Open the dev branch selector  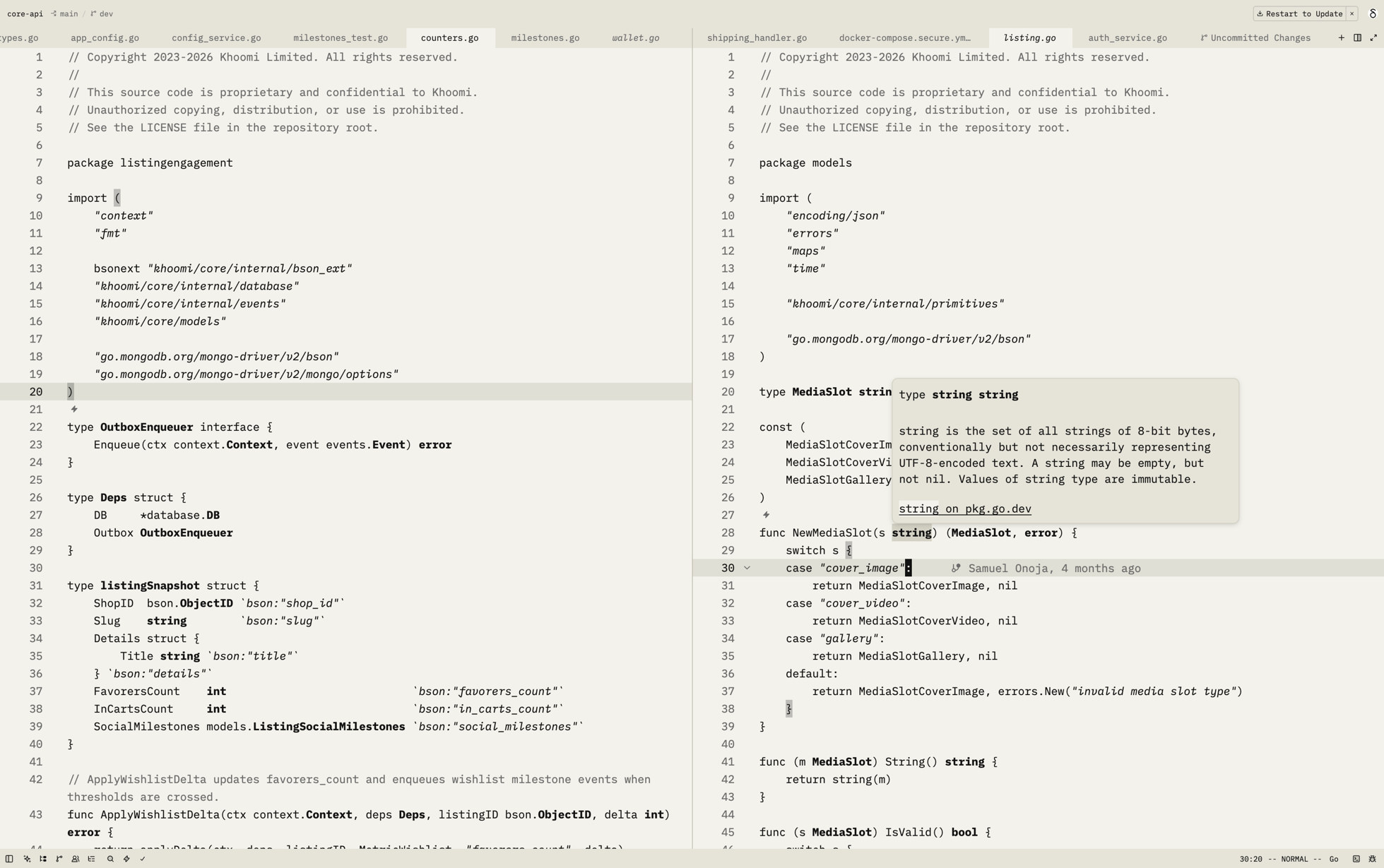[102, 13]
